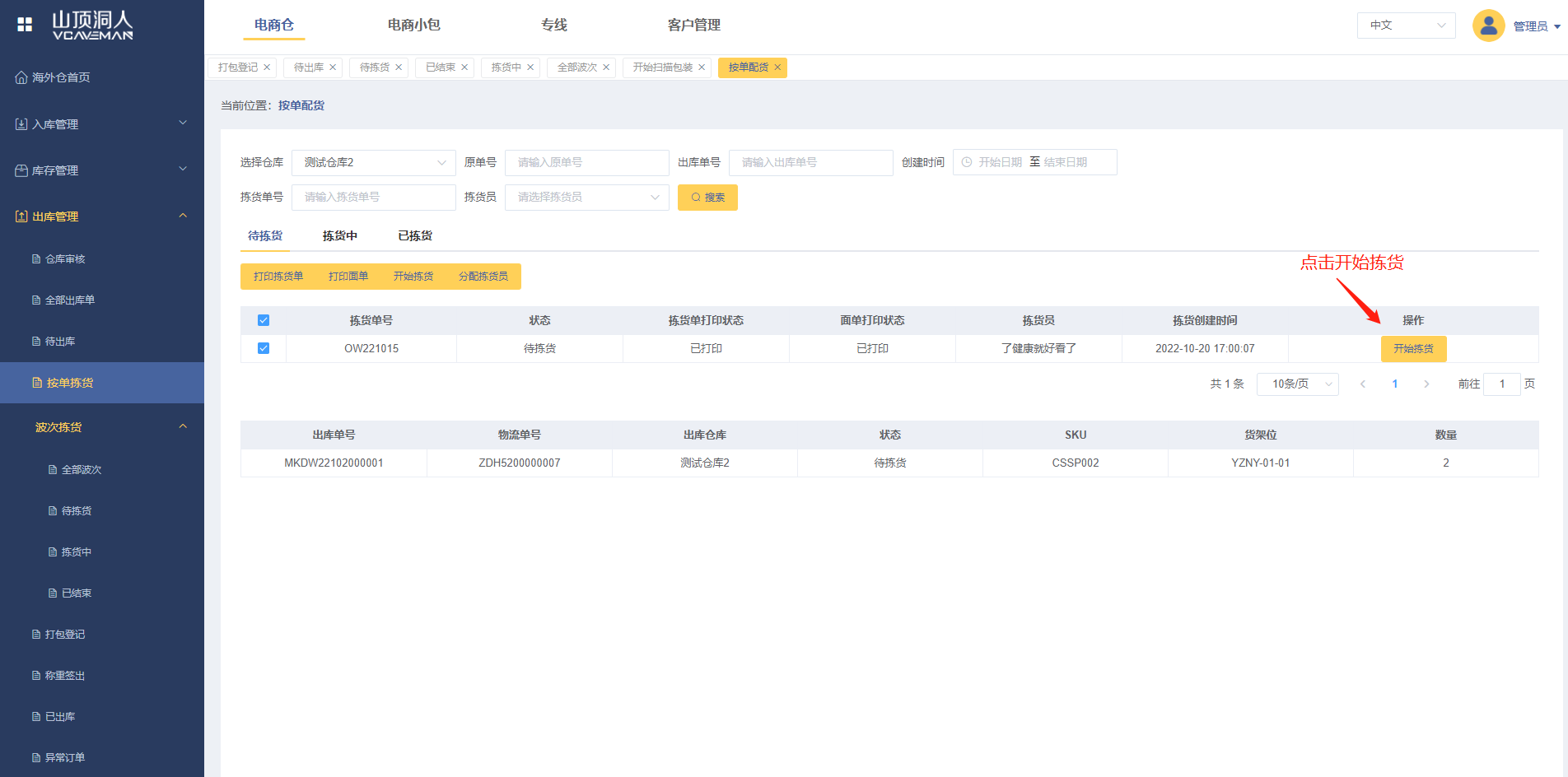Close the 开始扫描包装 tab

pyautogui.click(x=702, y=67)
